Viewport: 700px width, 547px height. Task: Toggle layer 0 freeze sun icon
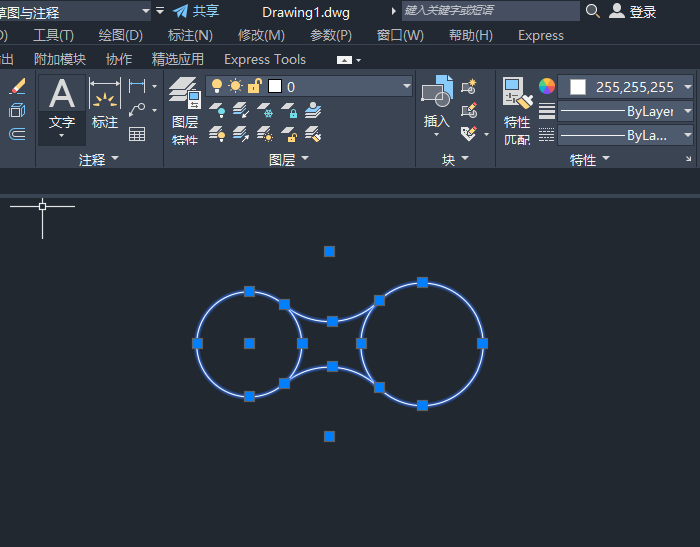pos(235,86)
